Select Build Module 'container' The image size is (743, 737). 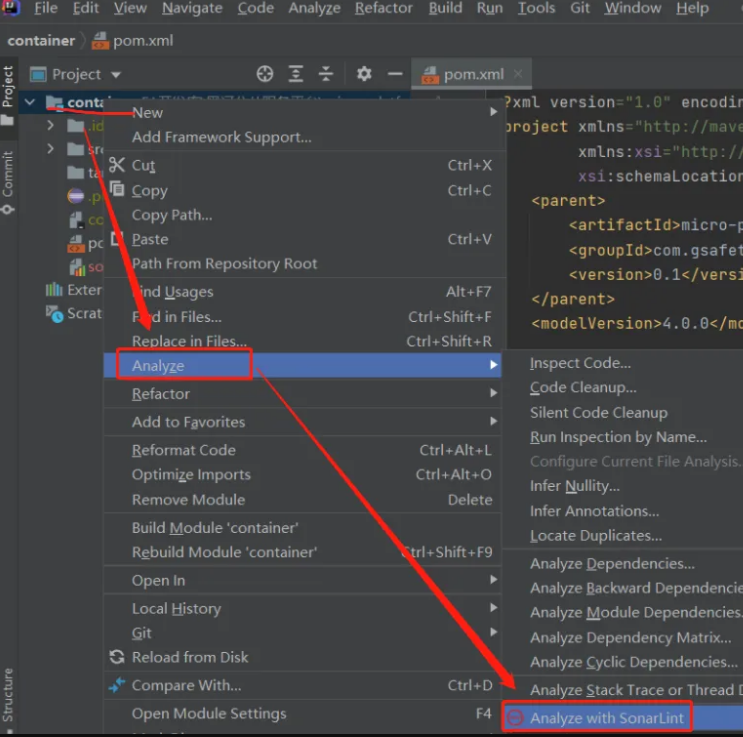pos(215,528)
